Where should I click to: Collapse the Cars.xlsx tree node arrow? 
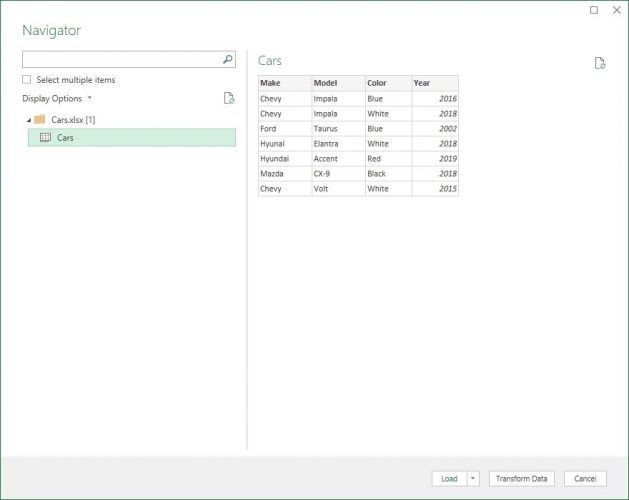(x=29, y=120)
